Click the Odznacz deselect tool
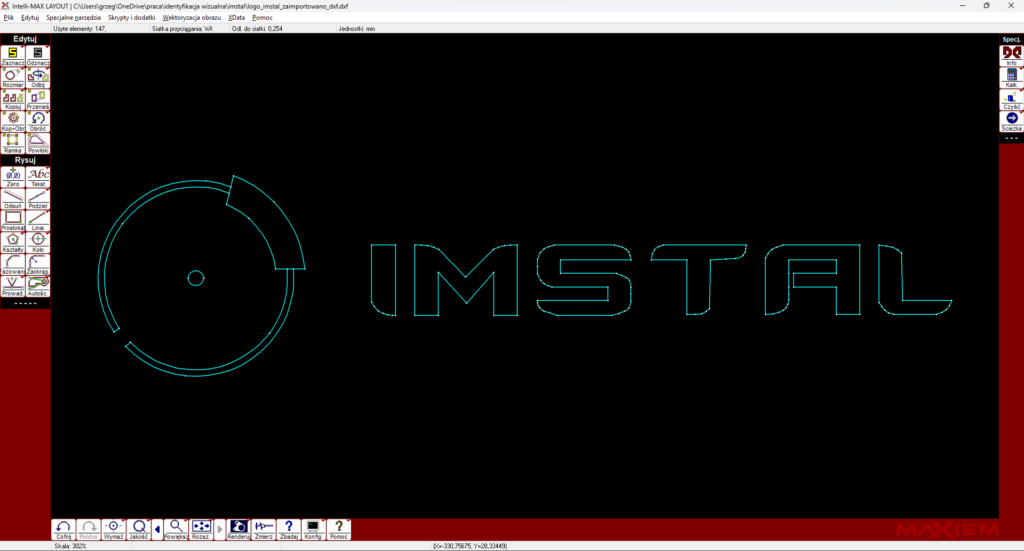 (38, 55)
